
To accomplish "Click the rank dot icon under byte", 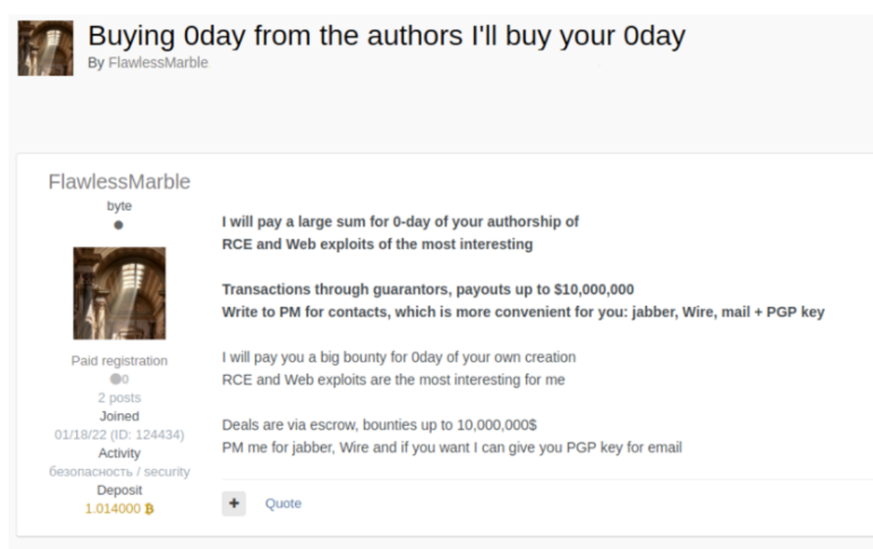I will coord(119,226).
